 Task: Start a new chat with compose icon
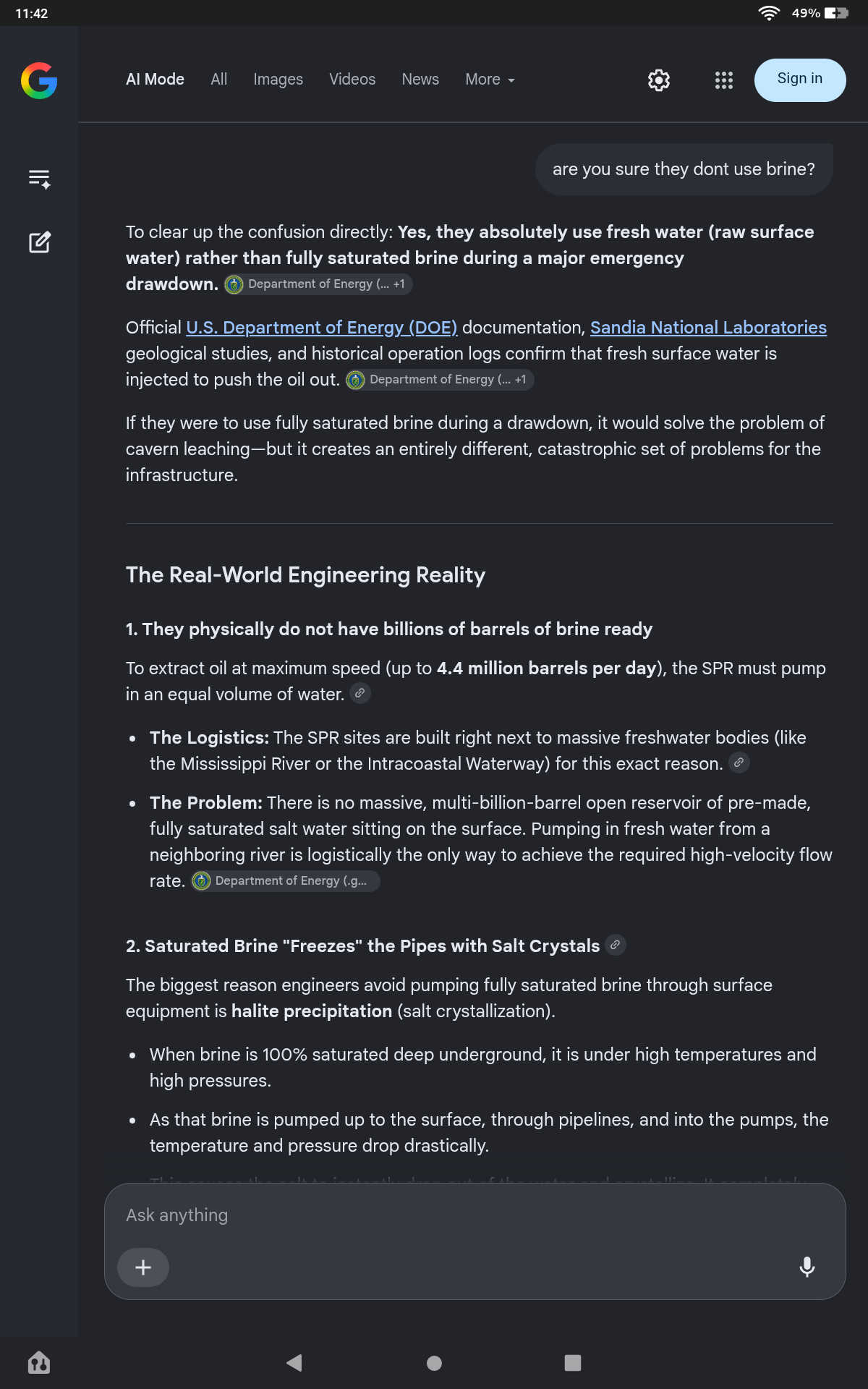pos(39,242)
